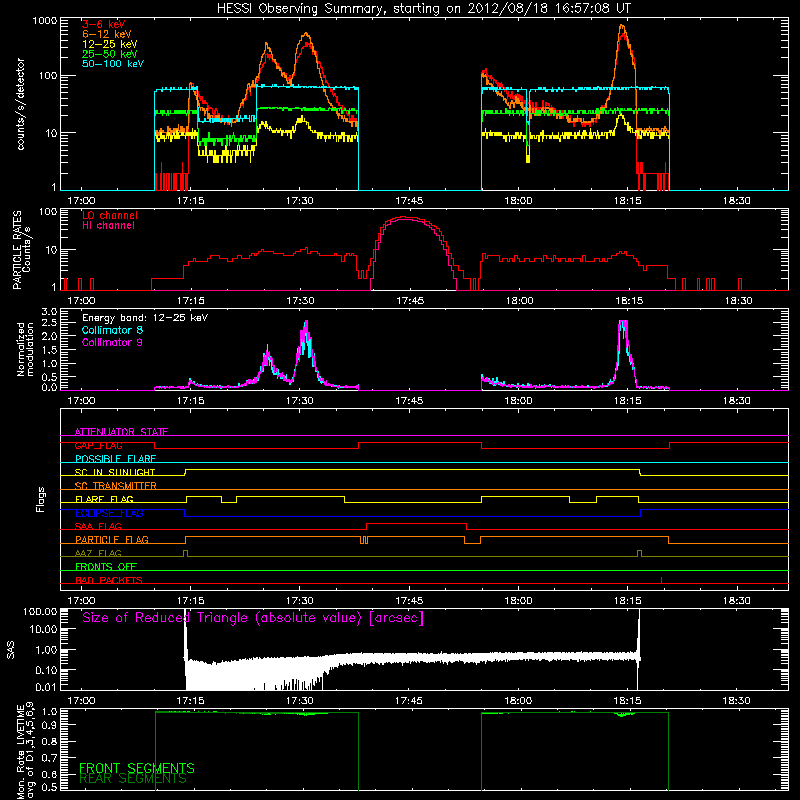Click the BAD_PACKETS flag label
Screen dimensions: 800x800
pos(109,580)
